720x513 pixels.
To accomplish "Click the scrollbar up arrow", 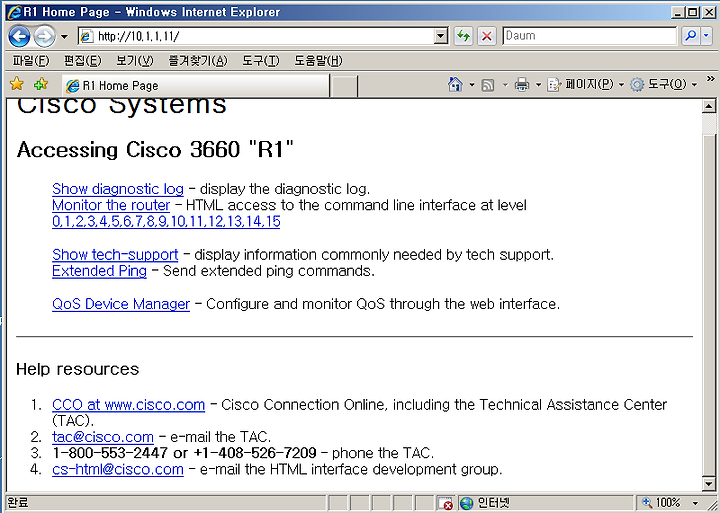I will (709, 106).
